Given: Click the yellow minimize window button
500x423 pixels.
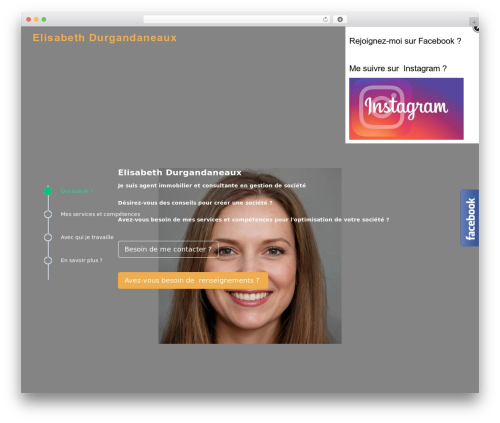Looking at the screenshot, I should click(x=36, y=19).
